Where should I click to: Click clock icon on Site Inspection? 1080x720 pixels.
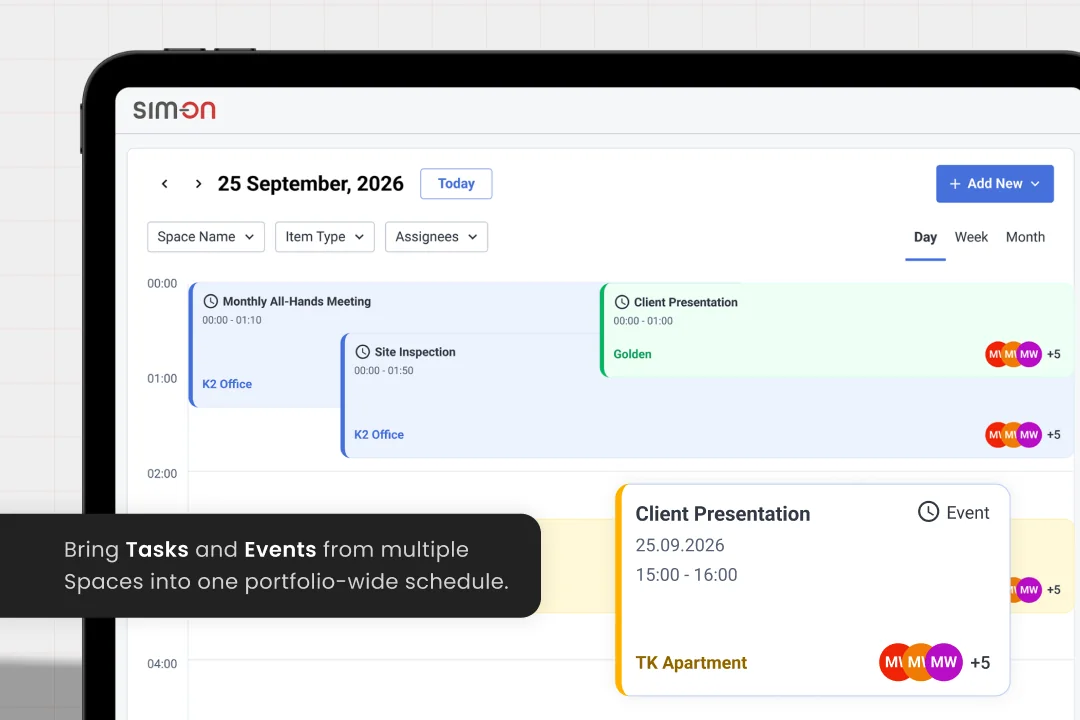pos(362,351)
